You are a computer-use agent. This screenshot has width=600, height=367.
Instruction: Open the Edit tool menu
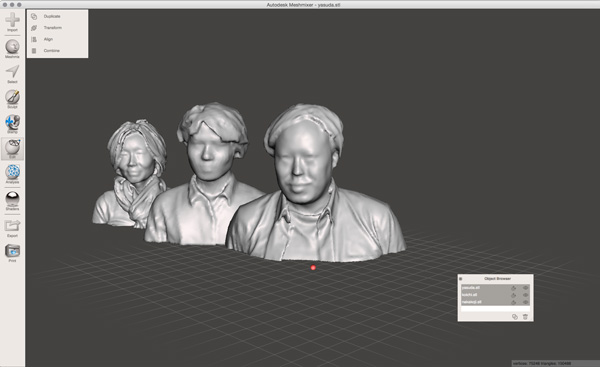coord(12,149)
